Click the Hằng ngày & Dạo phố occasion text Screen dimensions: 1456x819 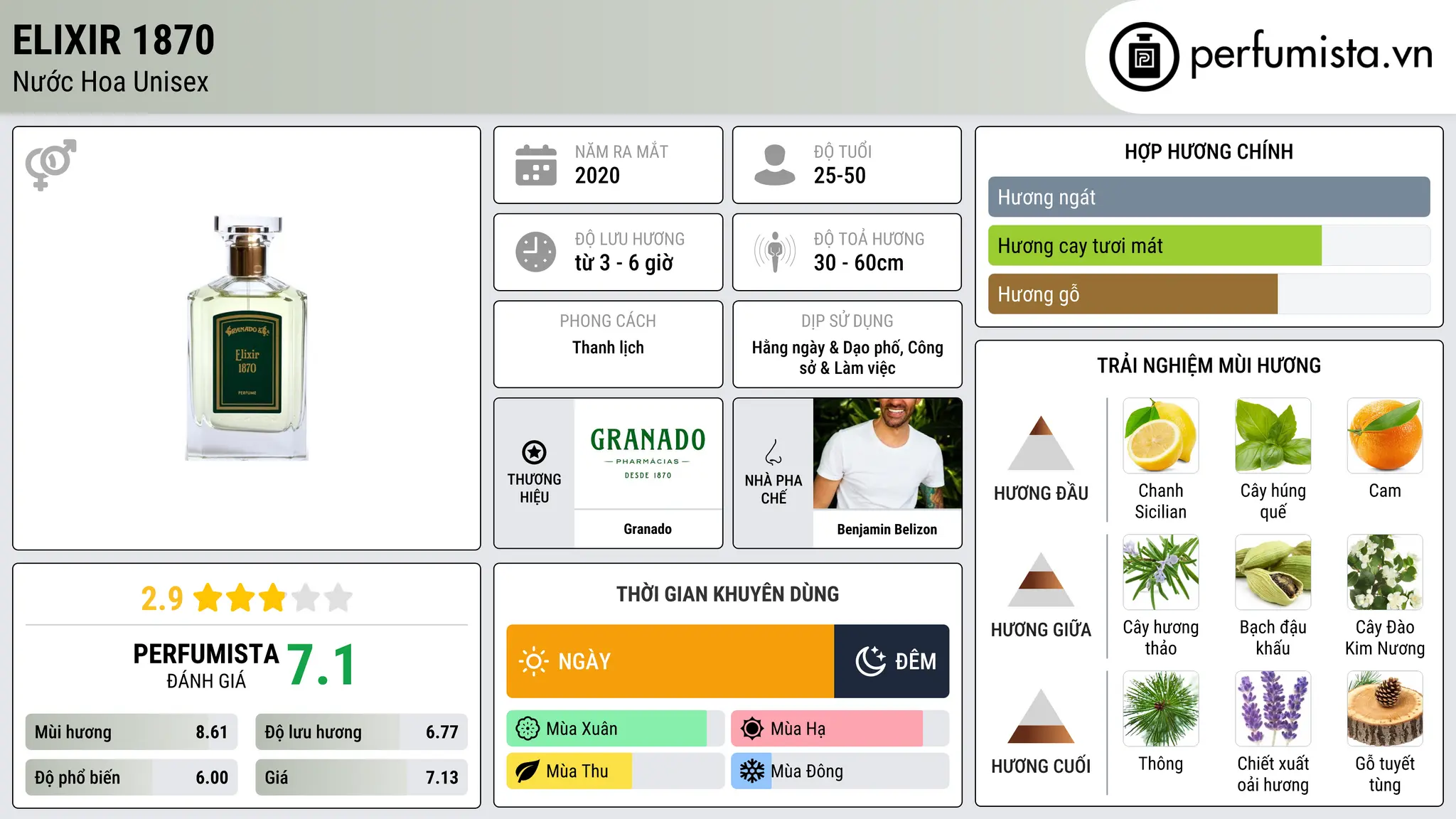coord(828,348)
